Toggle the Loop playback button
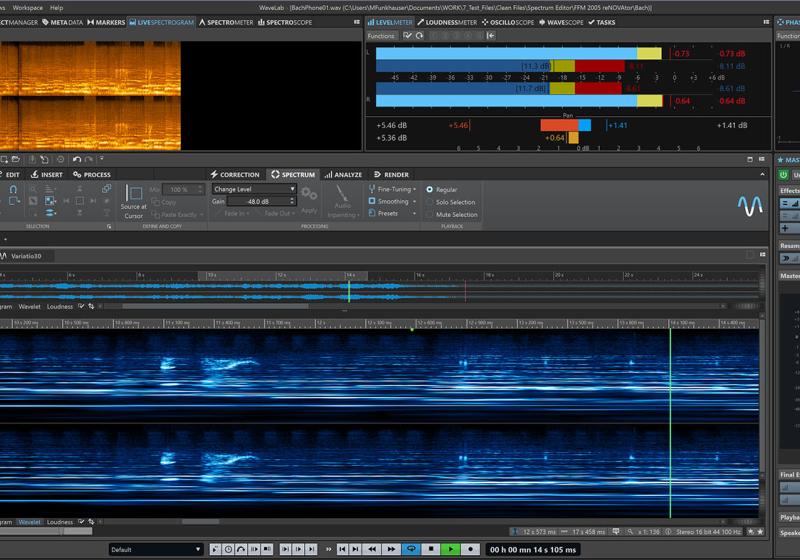Viewport: 800px width, 560px height. (409, 549)
